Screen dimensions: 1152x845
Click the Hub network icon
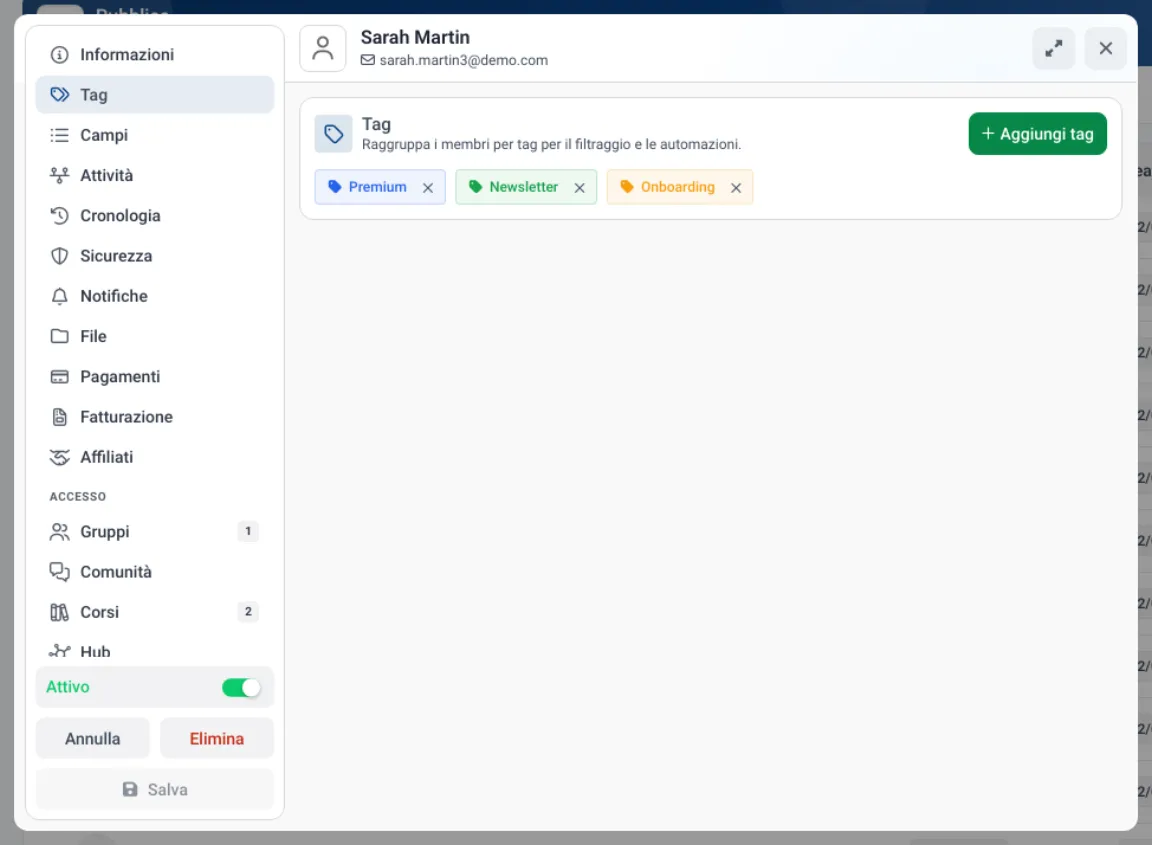coord(60,651)
